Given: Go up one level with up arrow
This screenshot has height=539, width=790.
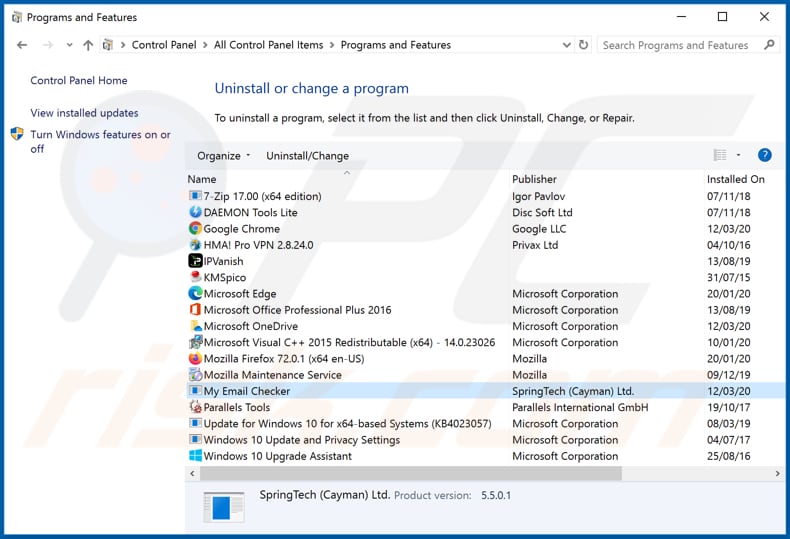Looking at the screenshot, I should (x=88, y=45).
